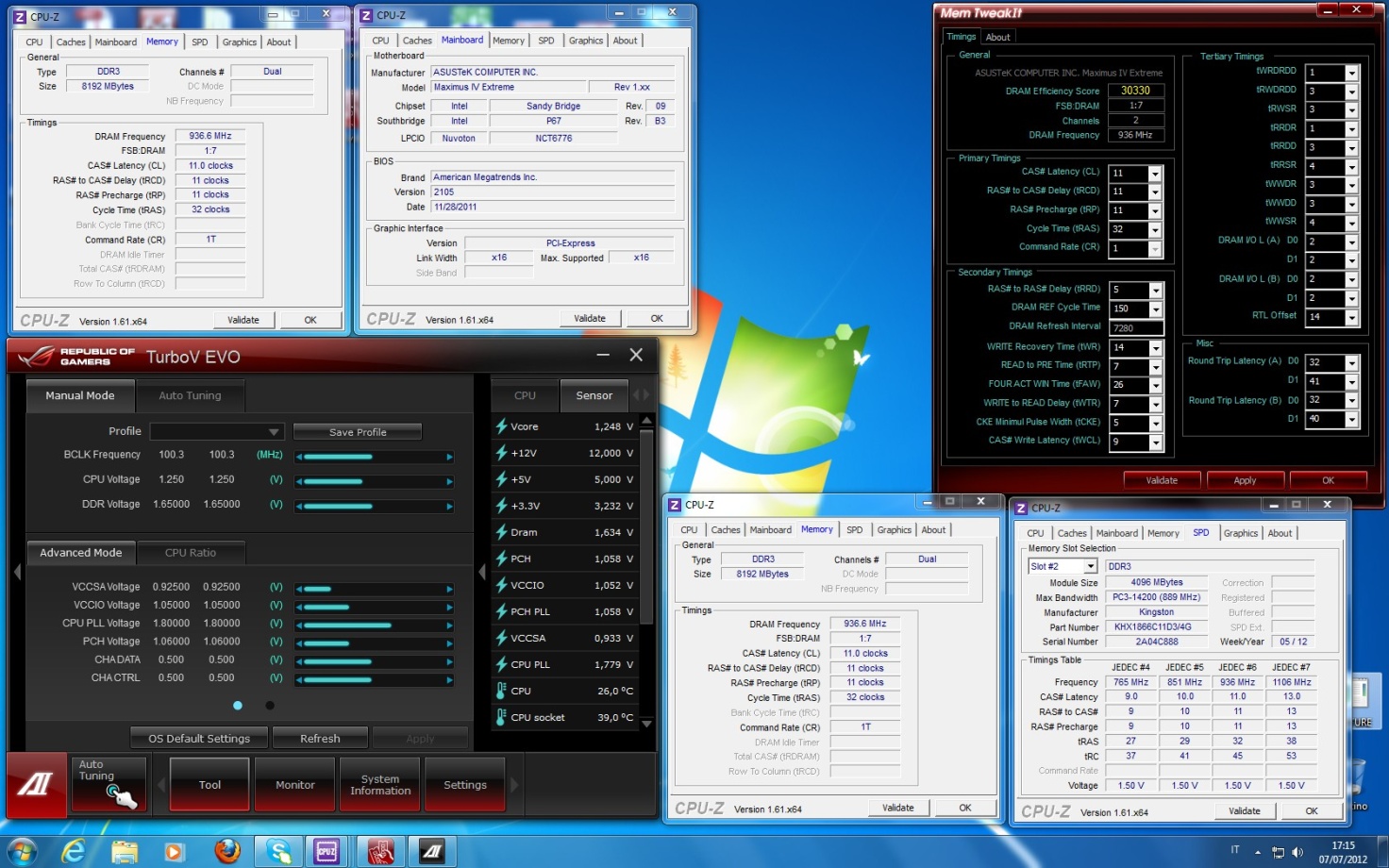
Task: Click the left arrow beside the Tool button
Action: tap(160, 784)
